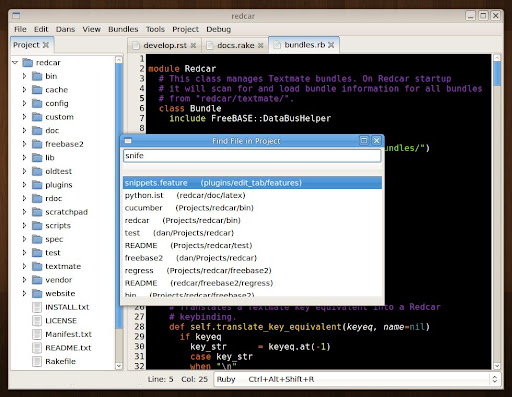
Task: Click the README.txt file icon
Action: click(37, 348)
